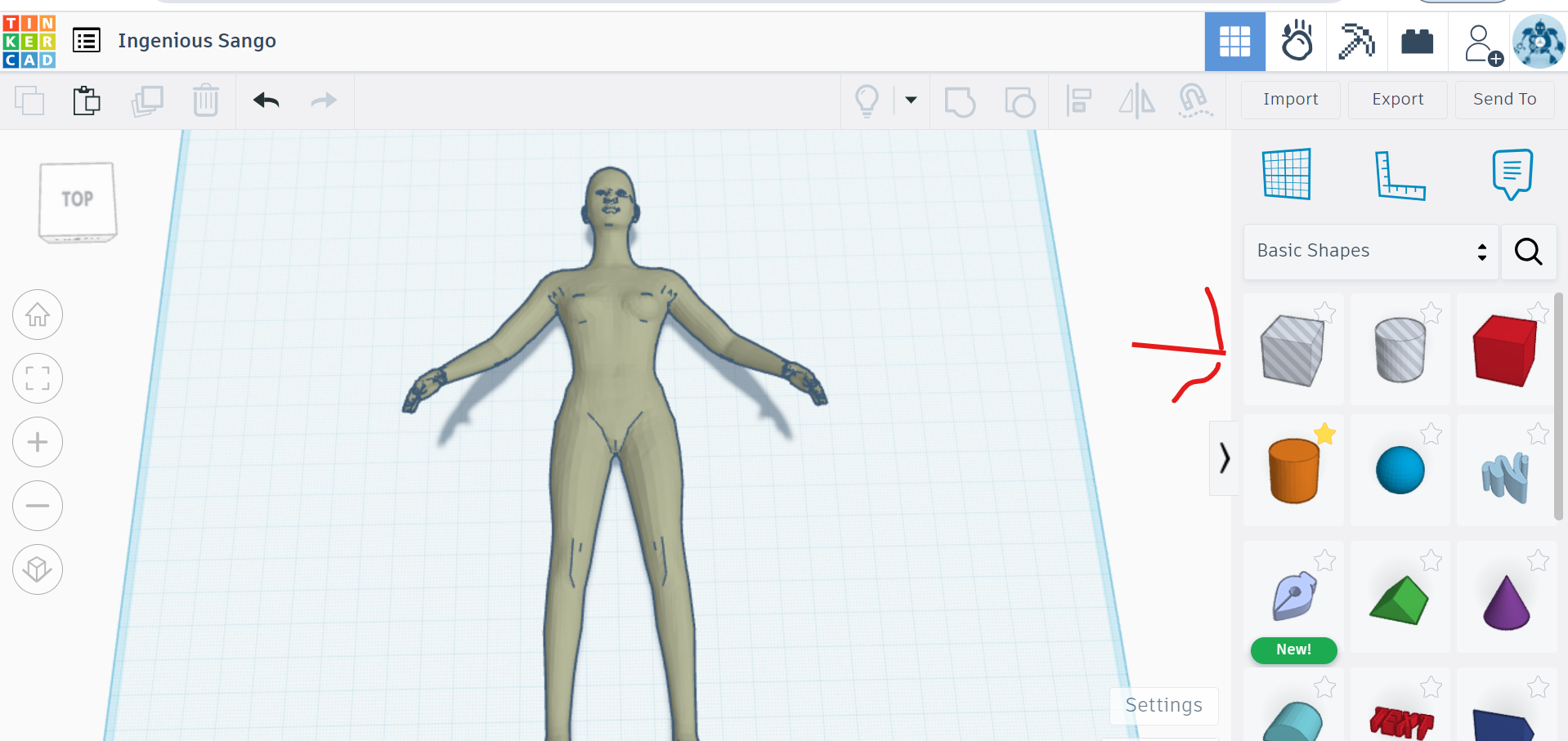
Task: Click the Copy tool icon
Action: 29,100
